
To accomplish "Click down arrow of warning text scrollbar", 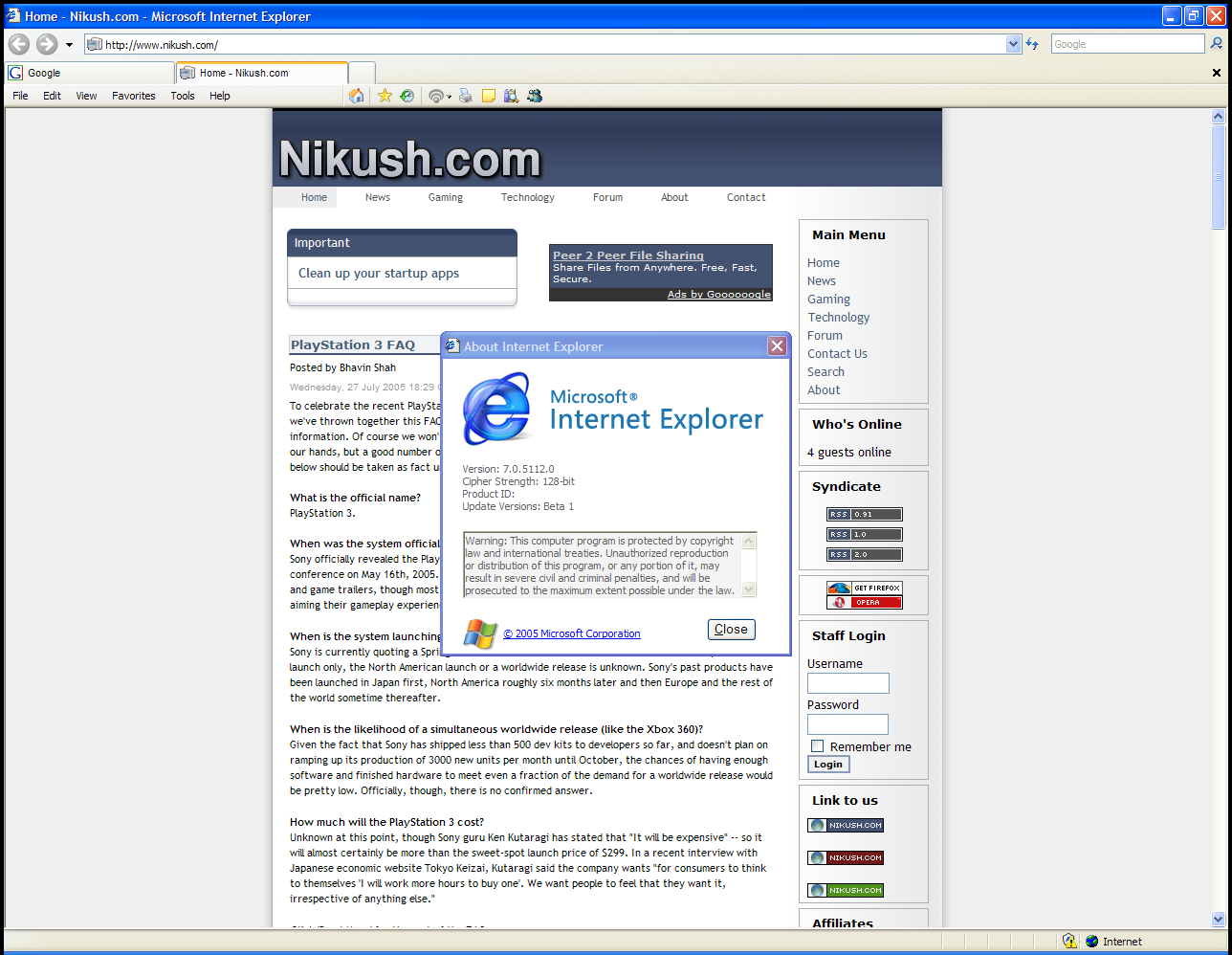I will coord(748,589).
